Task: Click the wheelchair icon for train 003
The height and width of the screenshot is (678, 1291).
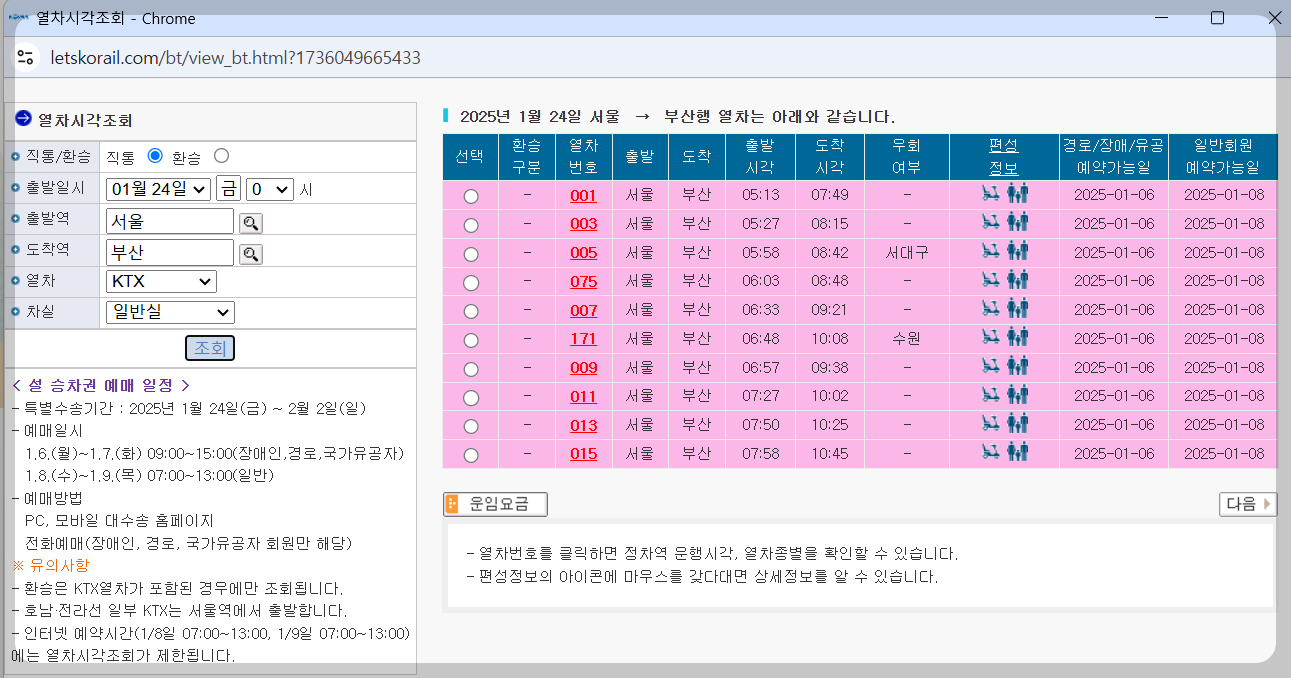Action: coord(991,222)
